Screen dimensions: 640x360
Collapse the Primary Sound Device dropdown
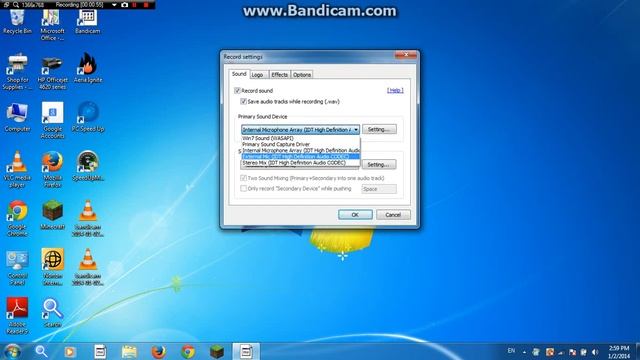356,130
